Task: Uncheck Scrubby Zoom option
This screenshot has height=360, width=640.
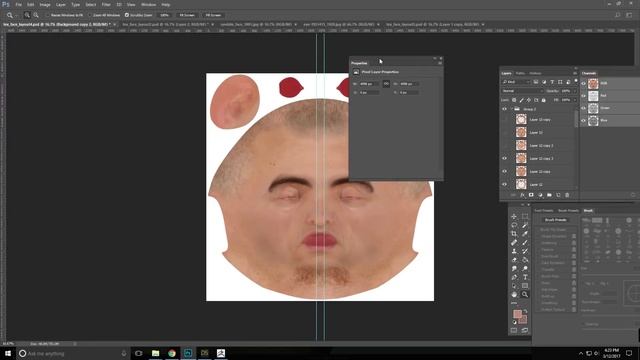Action: [127, 15]
